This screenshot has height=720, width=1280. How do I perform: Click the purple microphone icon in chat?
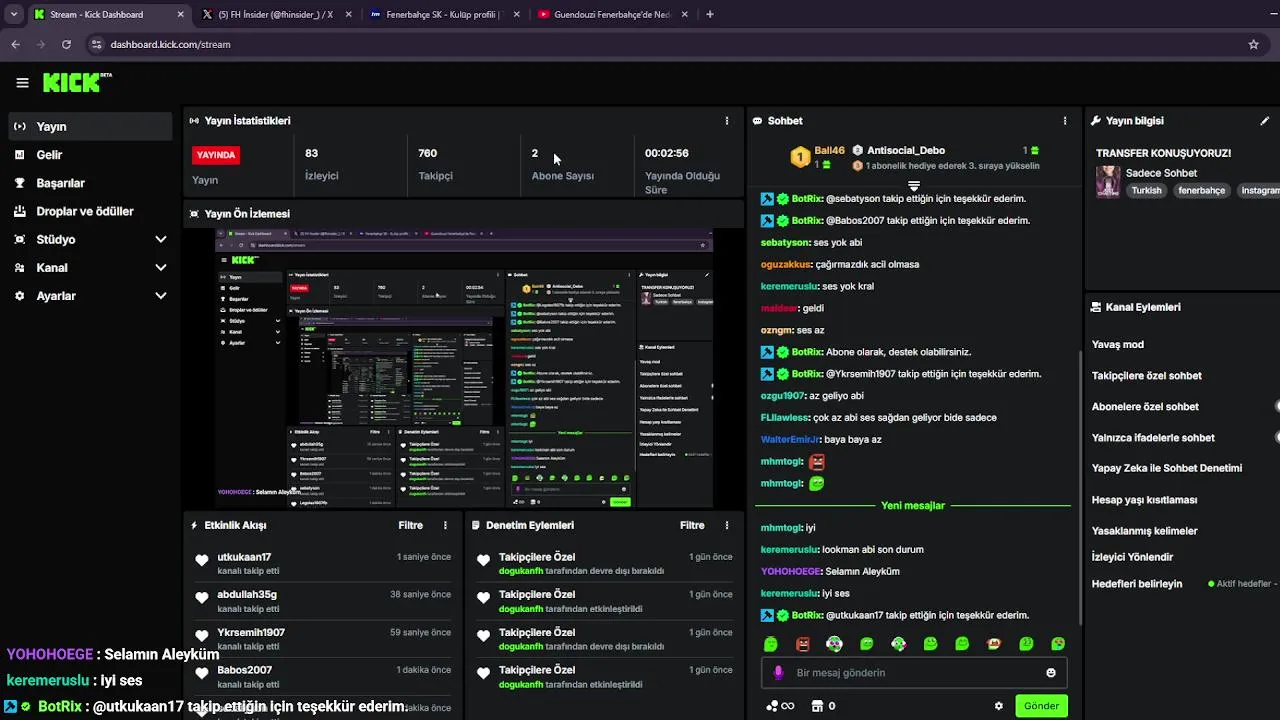(778, 673)
